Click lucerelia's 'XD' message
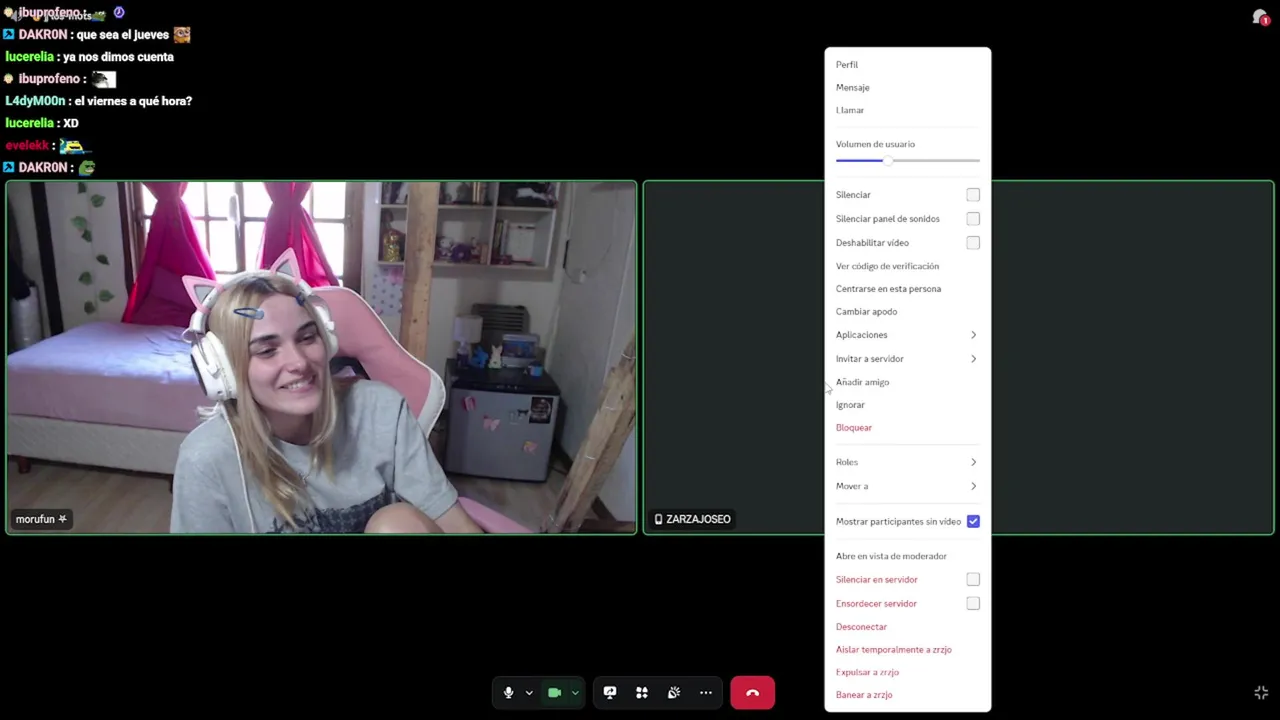Viewport: 1280px width, 720px height. pyautogui.click(x=70, y=123)
